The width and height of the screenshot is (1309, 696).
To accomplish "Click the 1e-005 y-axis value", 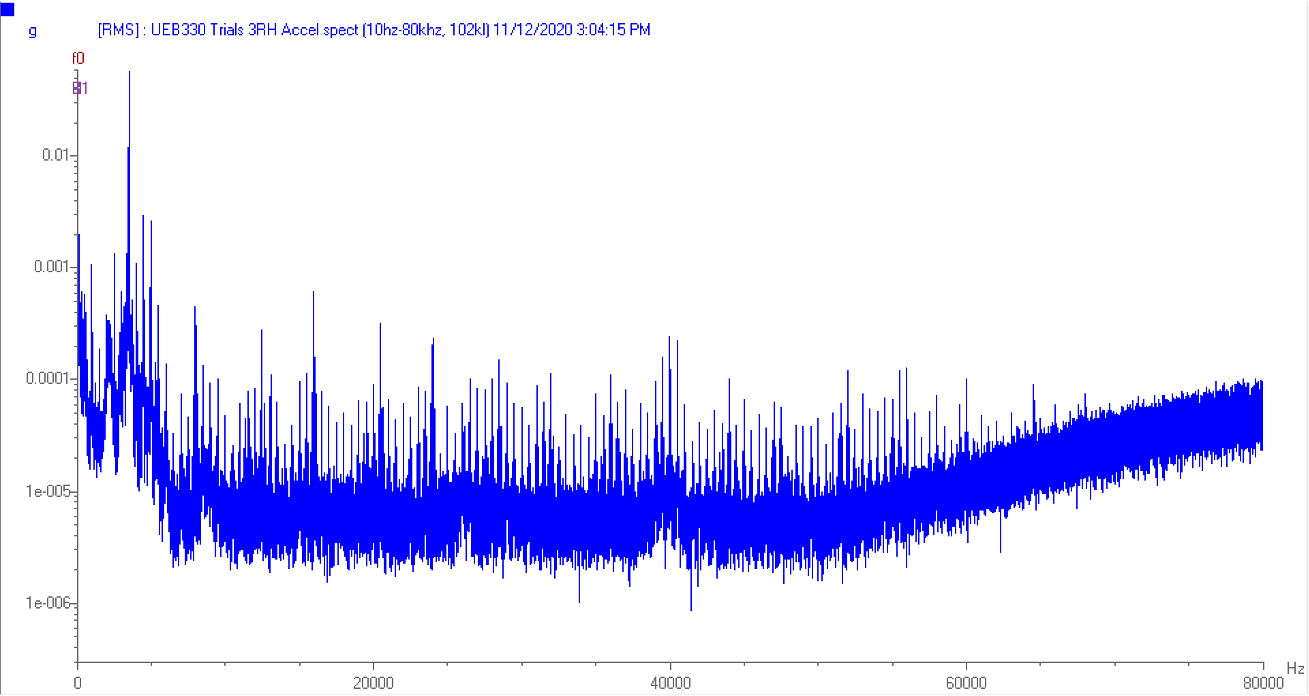I will pos(48,491).
